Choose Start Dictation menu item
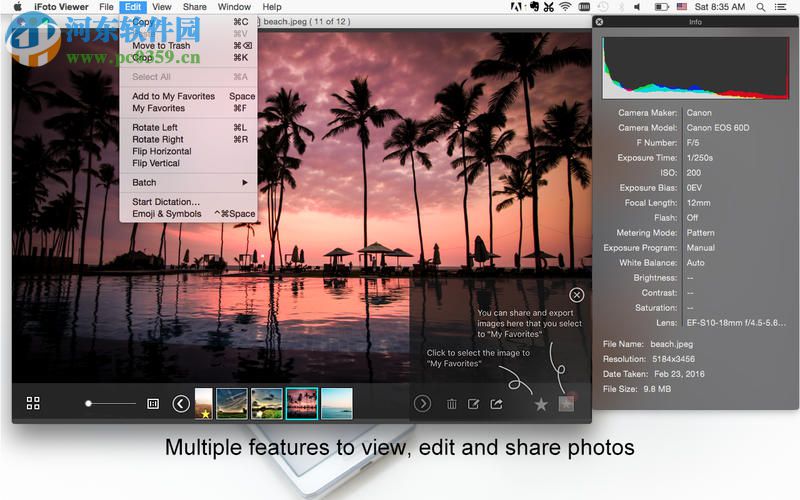The image size is (800, 500). click(188, 202)
